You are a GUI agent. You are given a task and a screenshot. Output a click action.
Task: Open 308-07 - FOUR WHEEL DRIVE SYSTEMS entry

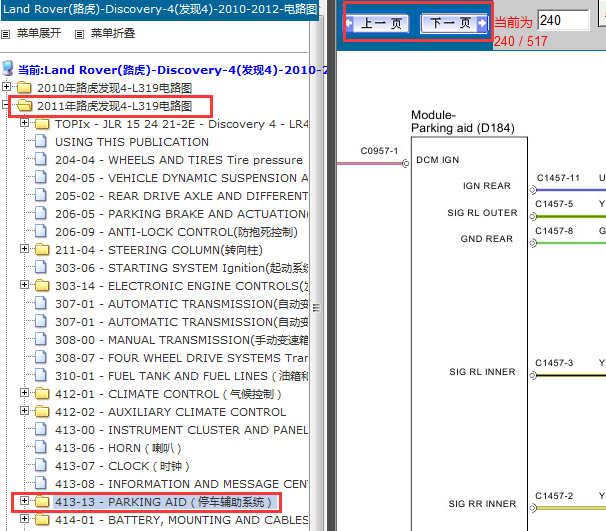click(x=182, y=358)
